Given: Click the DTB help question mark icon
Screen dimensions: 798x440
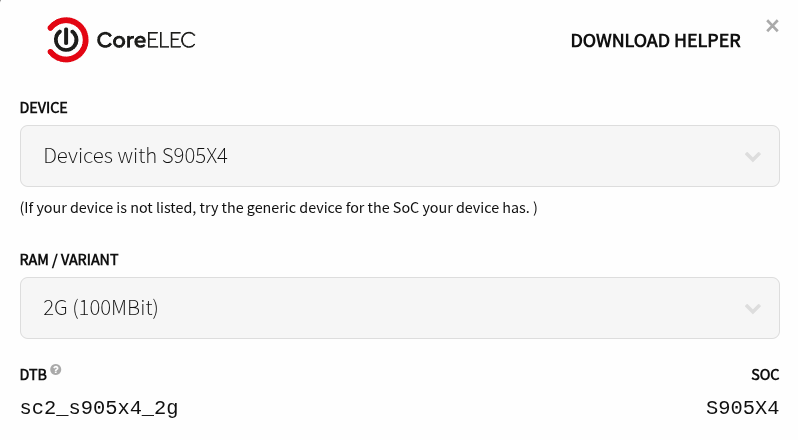Looking at the screenshot, I should click(56, 370).
